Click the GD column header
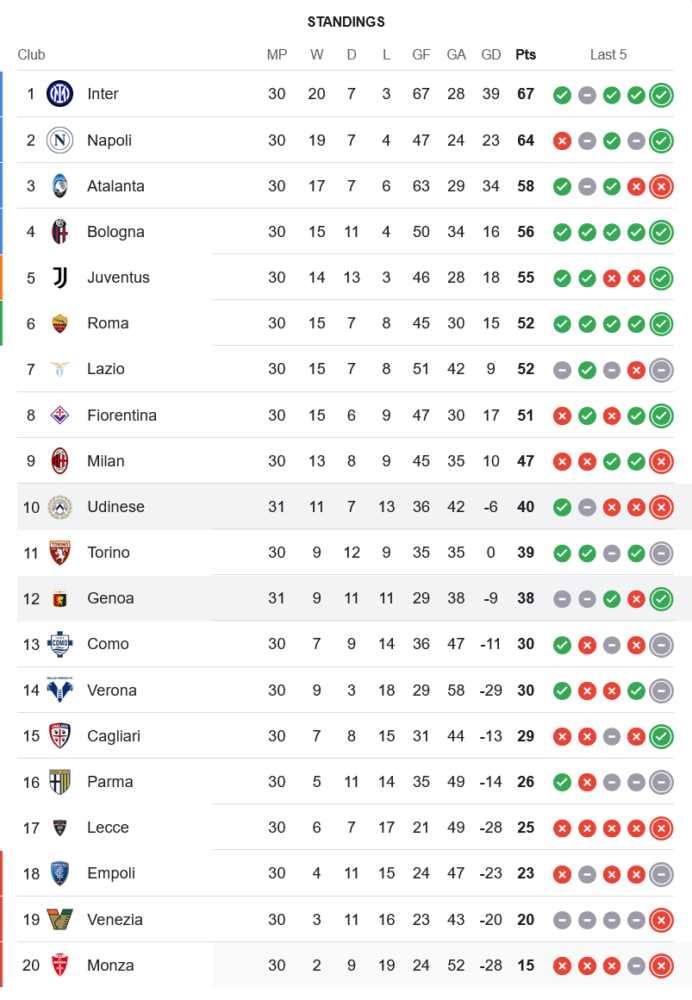Image resolution: width=692 pixels, height=1000 pixels. 491,55
